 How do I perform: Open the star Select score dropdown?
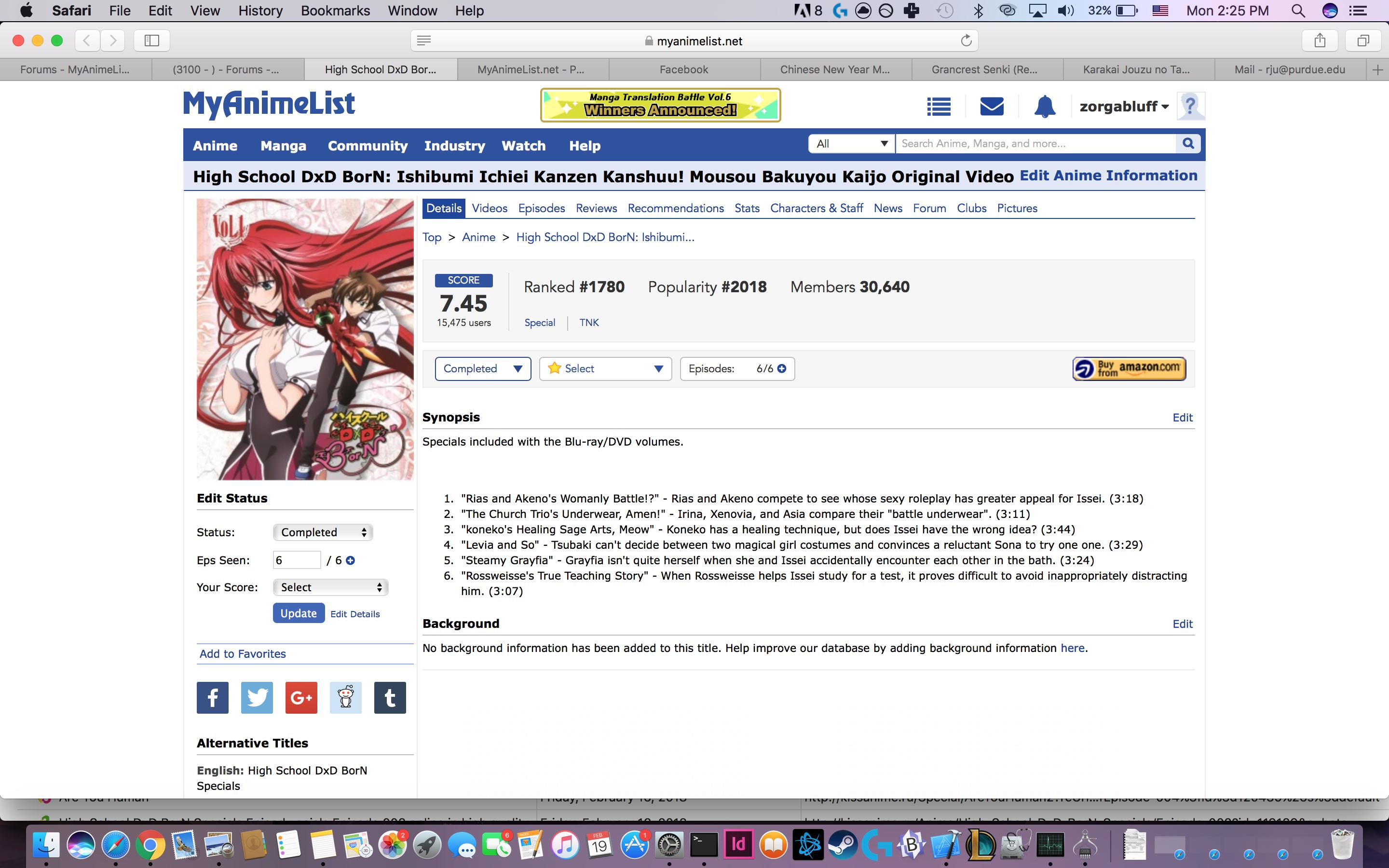(606, 368)
